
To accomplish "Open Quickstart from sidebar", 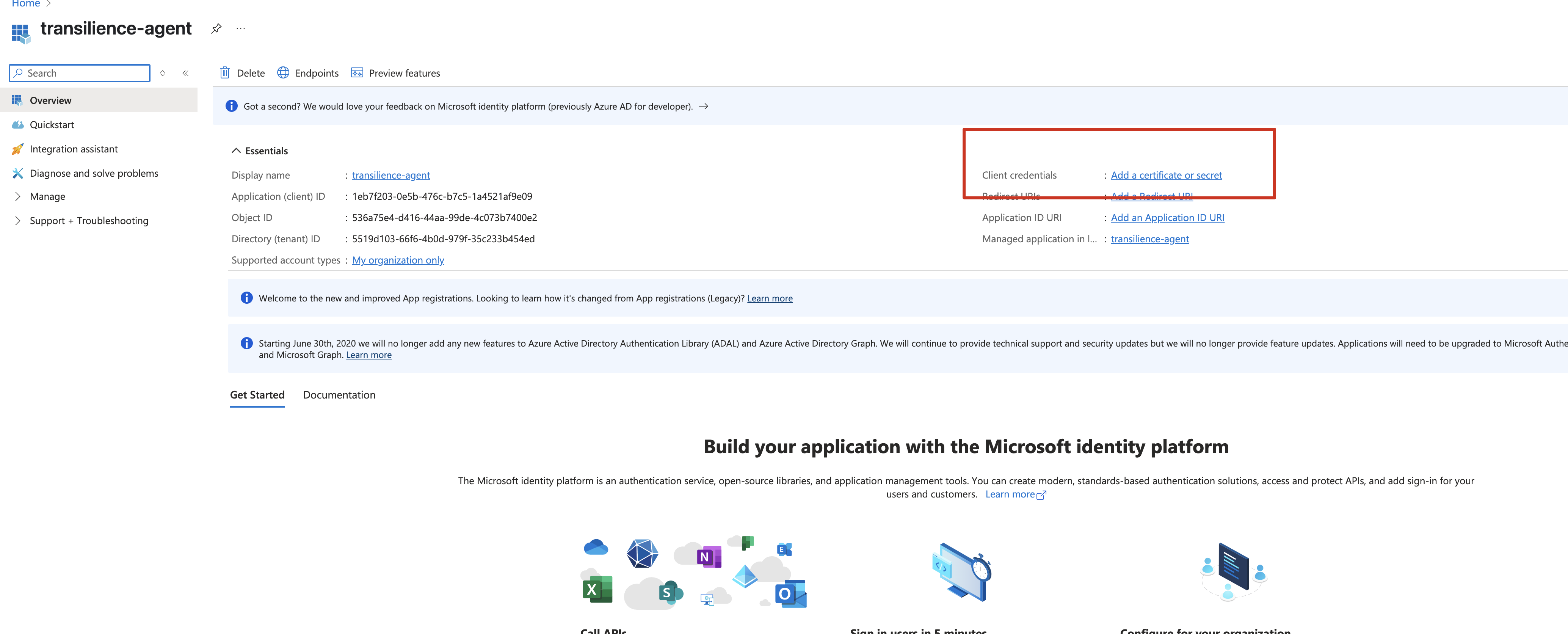I will (52, 125).
